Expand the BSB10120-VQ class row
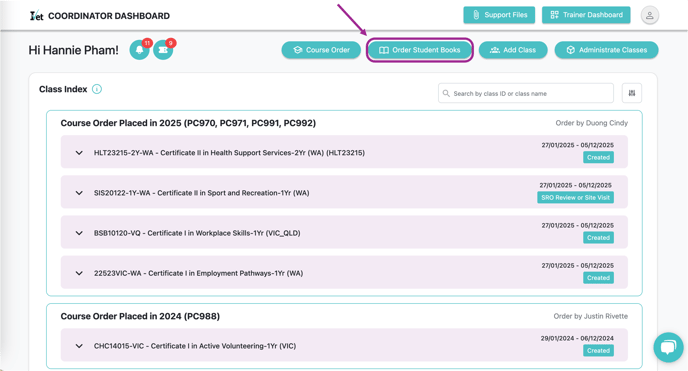Screen dimensions: 688x371 pos(79,233)
